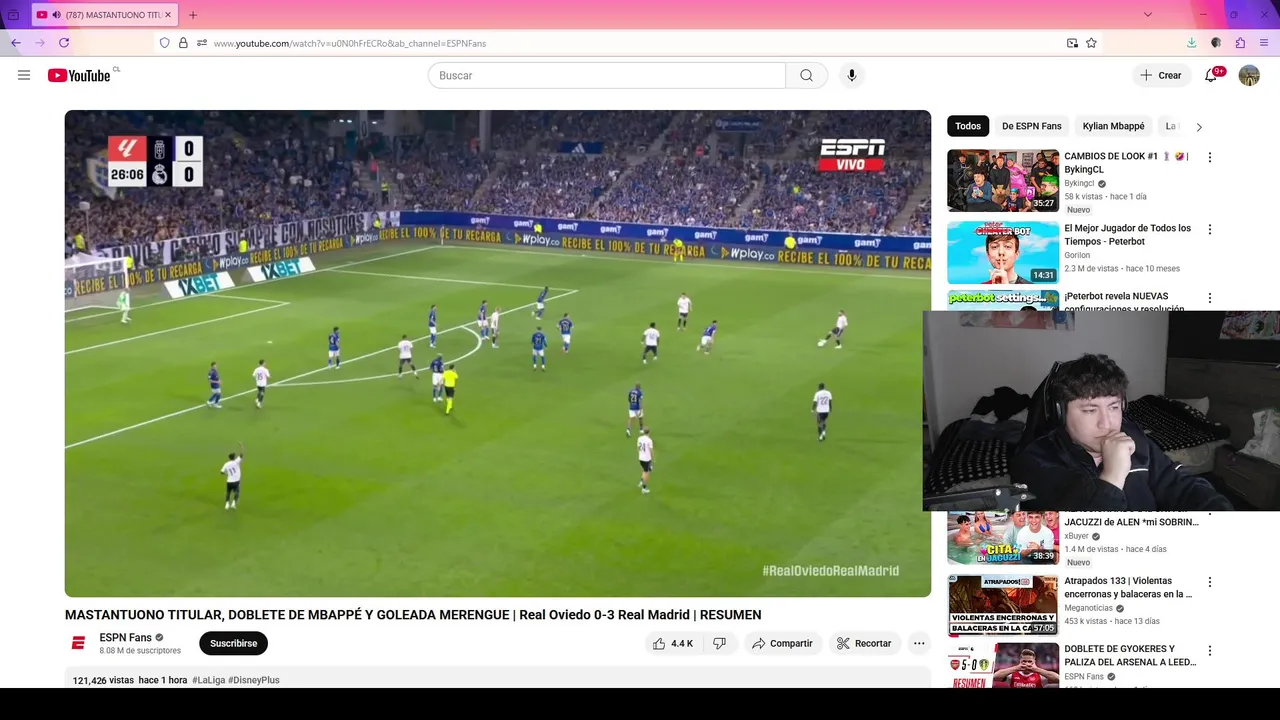
Task: Select the Kylian Mbappé chip
Action: click(x=1113, y=126)
